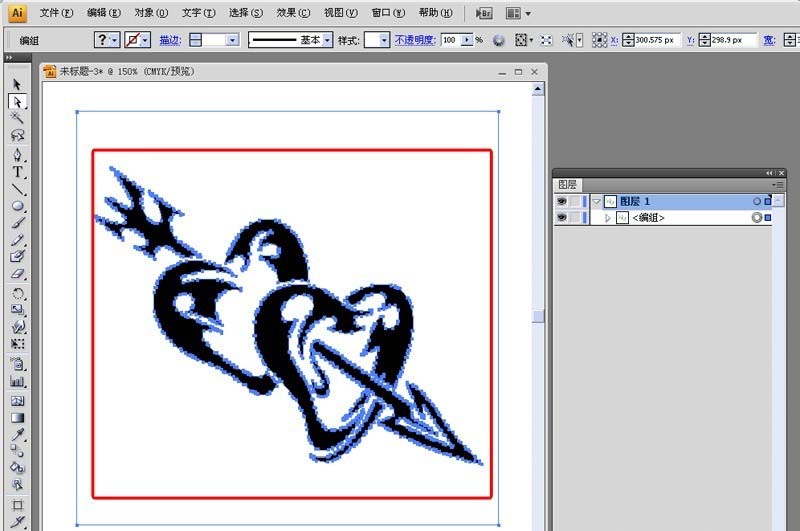Image resolution: width=800 pixels, height=531 pixels.
Task: Toggle lock box for <编组> row
Action: [x=575, y=218]
